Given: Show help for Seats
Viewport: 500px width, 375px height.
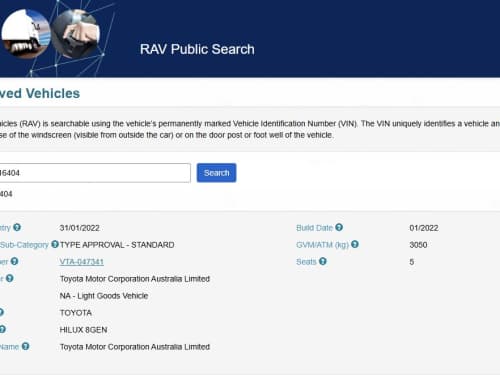Looking at the screenshot, I should (x=323, y=261).
